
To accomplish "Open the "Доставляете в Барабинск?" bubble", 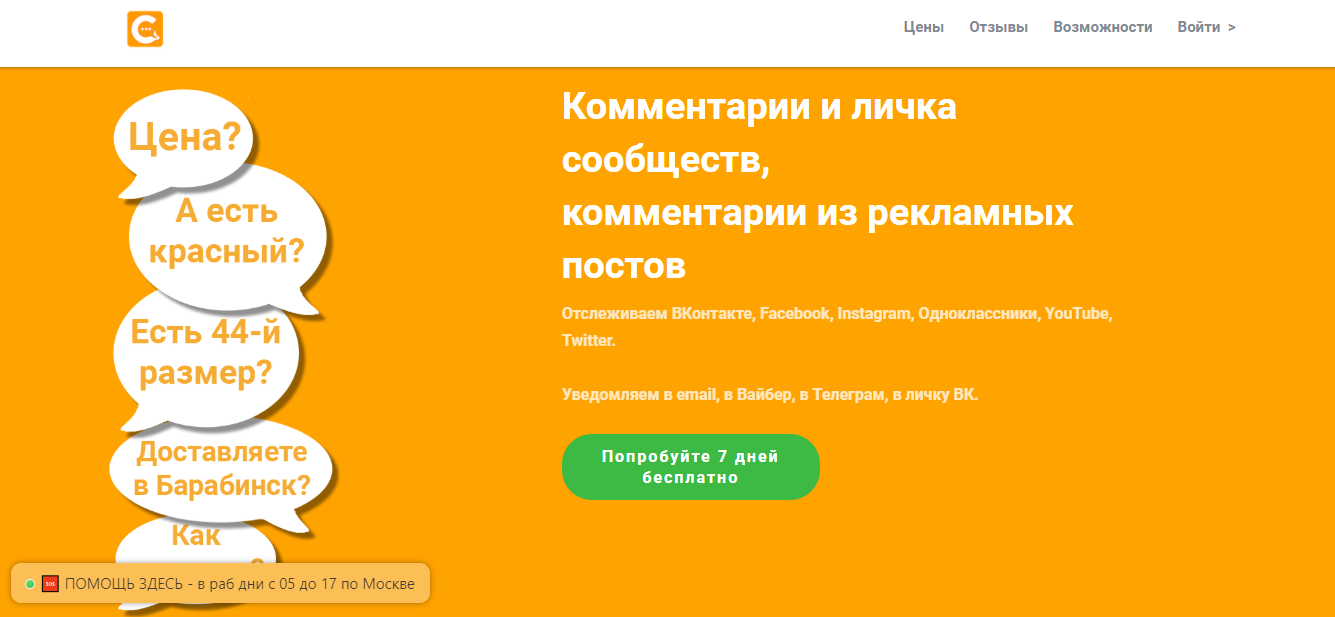I will click(x=221, y=468).
